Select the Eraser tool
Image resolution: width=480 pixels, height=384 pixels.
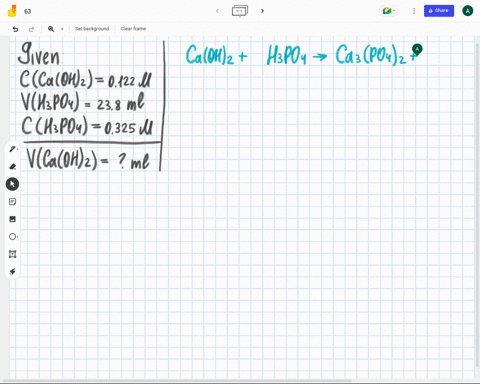13,166
